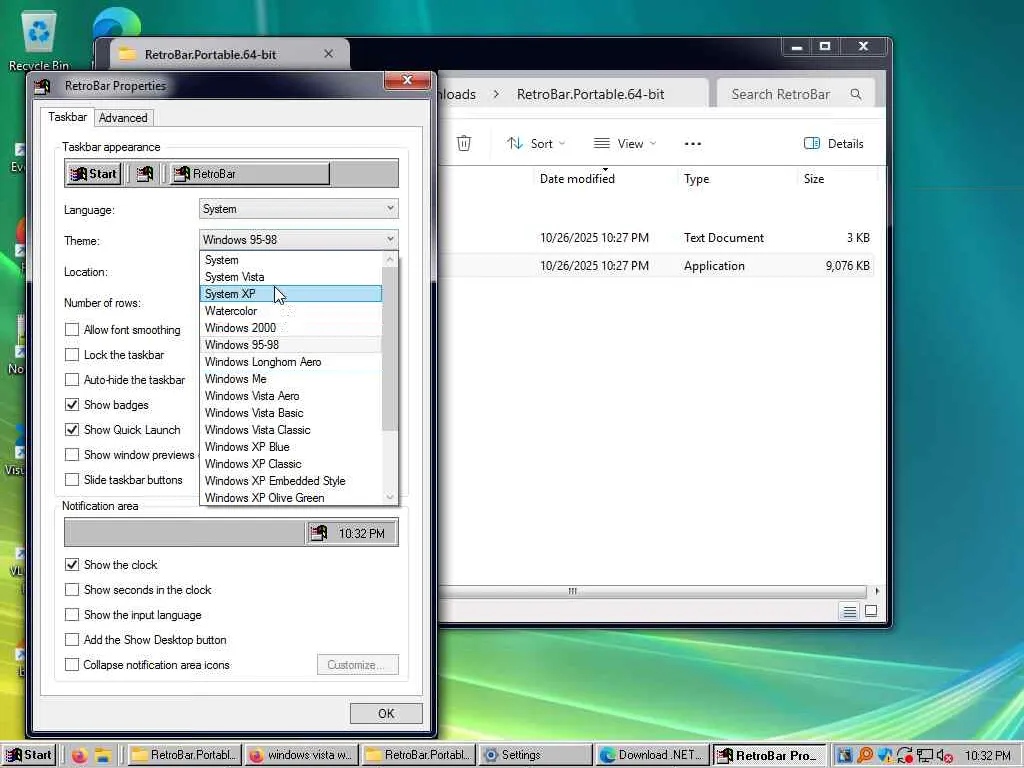The height and width of the screenshot is (768, 1024).
Task: Click theme list scrollbar up arrow
Action: [x=390, y=259]
